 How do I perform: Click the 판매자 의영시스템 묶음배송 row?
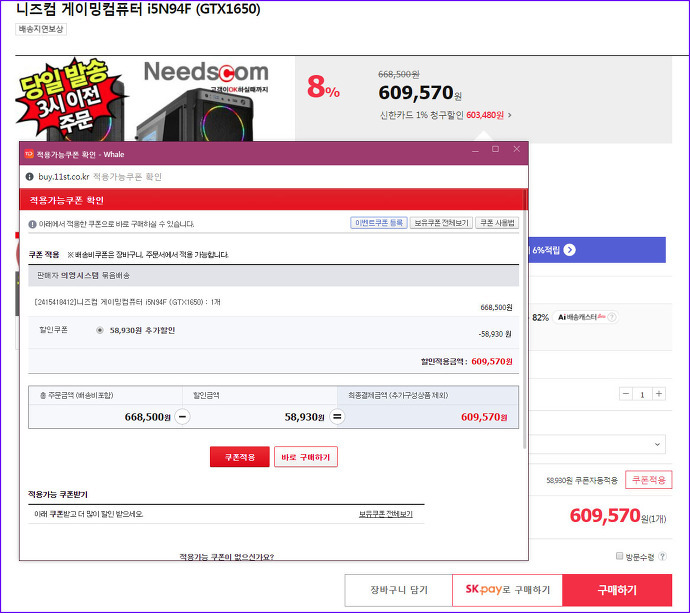click(x=273, y=275)
